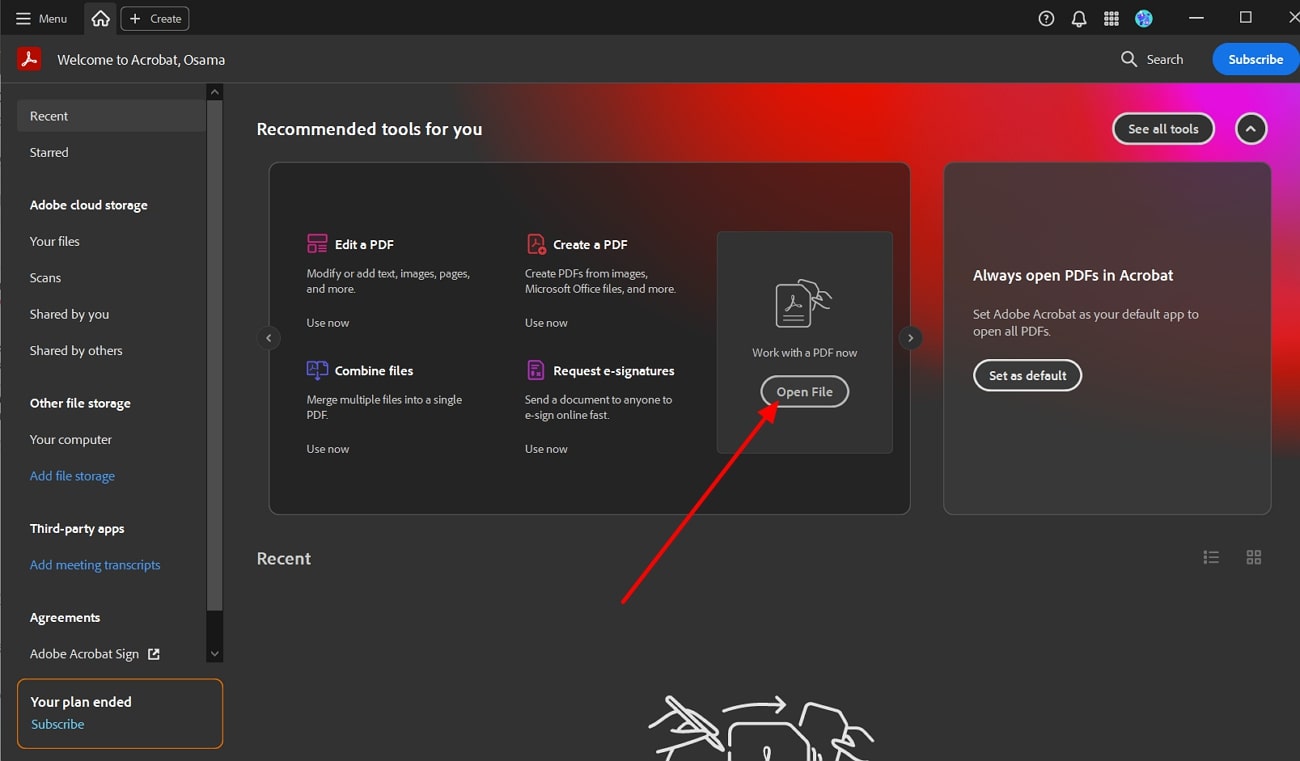1300x761 pixels.
Task: Open Shared by others
Action: [76, 350]
